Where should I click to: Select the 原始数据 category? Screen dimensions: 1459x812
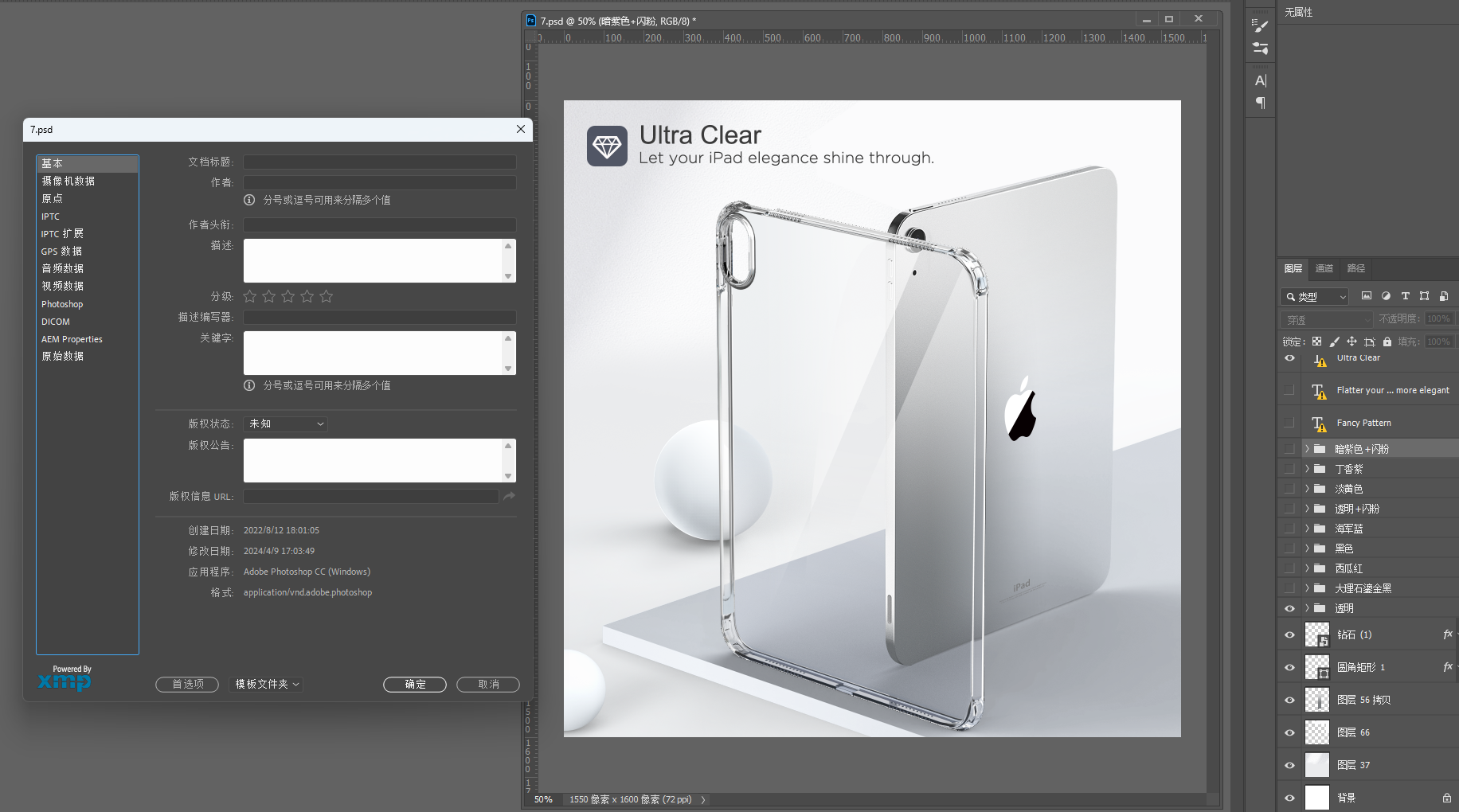pos(88,357)
